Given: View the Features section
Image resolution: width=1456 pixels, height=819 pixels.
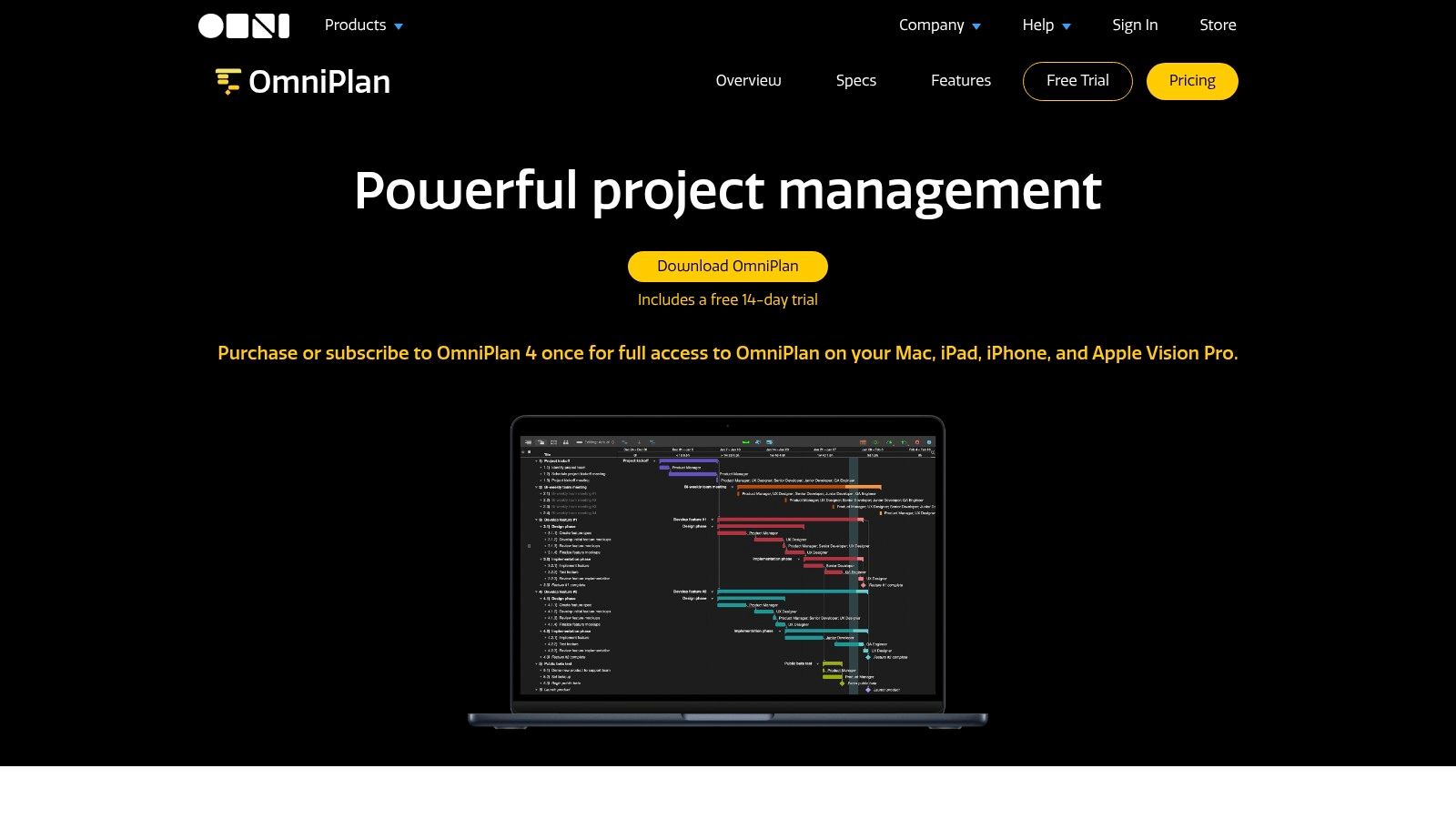Looking at the screenshot, I should (x=960, y=81).
